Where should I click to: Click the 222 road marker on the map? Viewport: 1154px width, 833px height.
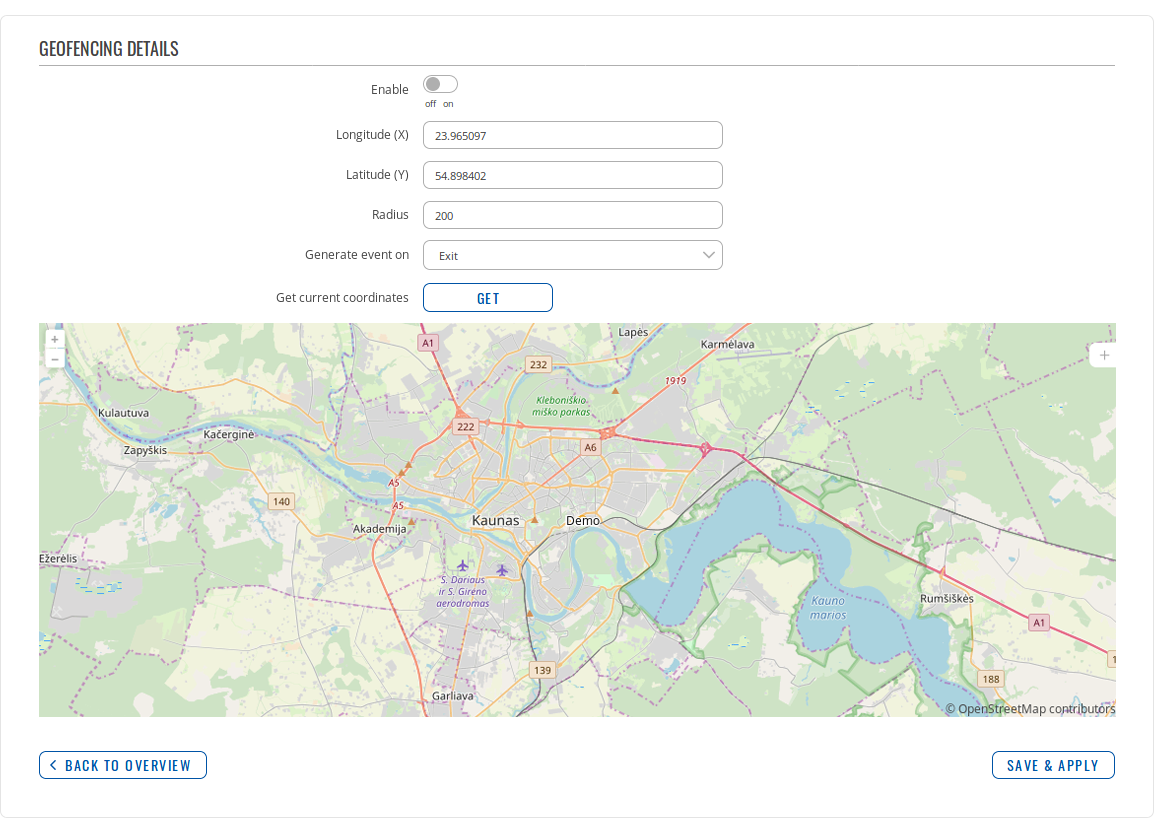(x=465, y=426)
